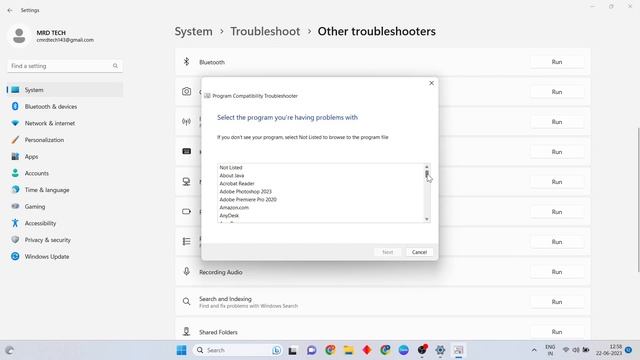Select Not Listed in program list
The width and height of the screenshot is (640, 360).
point(231,167)
